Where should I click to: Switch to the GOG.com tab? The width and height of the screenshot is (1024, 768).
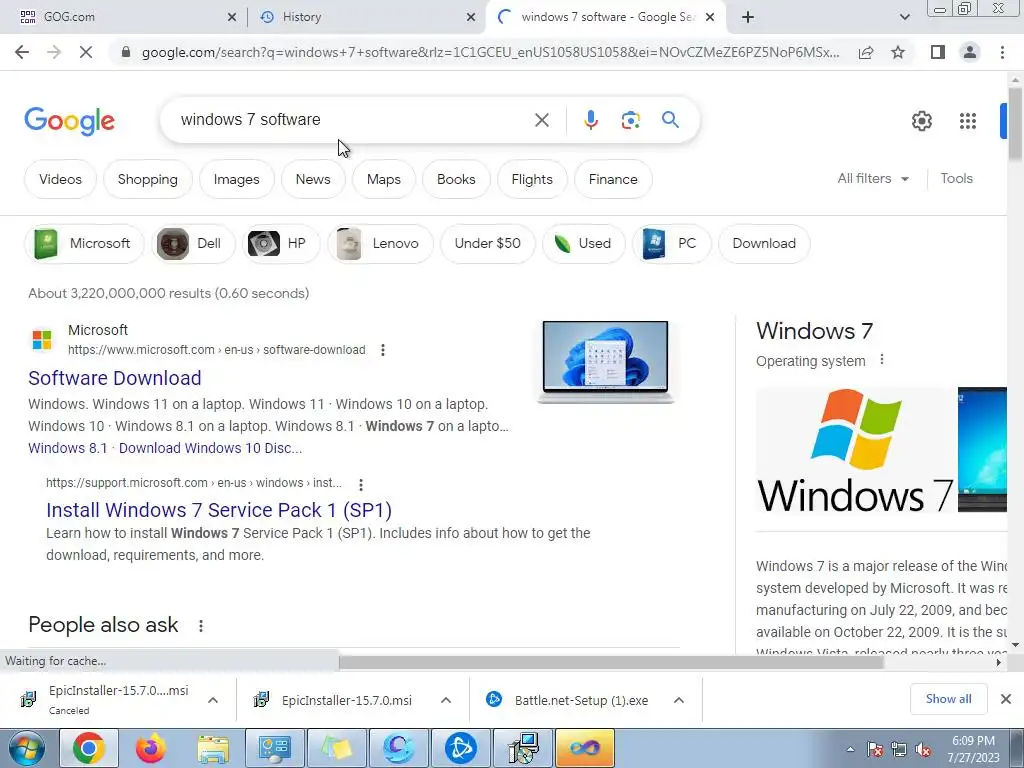[x=124, y=17]
